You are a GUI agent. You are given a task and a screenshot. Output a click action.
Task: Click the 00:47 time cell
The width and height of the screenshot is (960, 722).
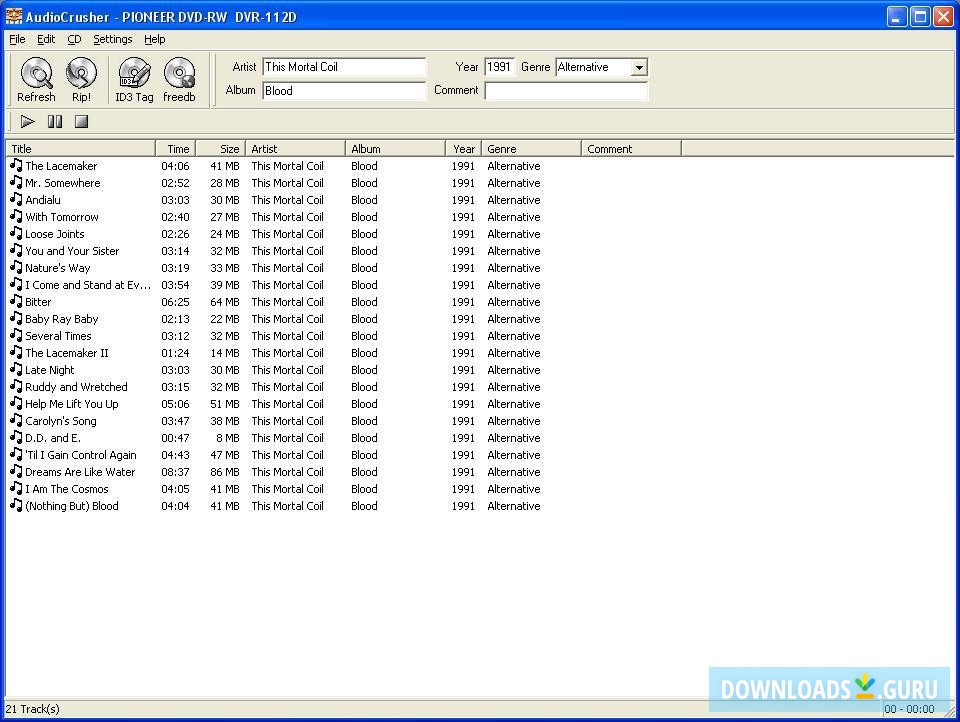(175, 438)
